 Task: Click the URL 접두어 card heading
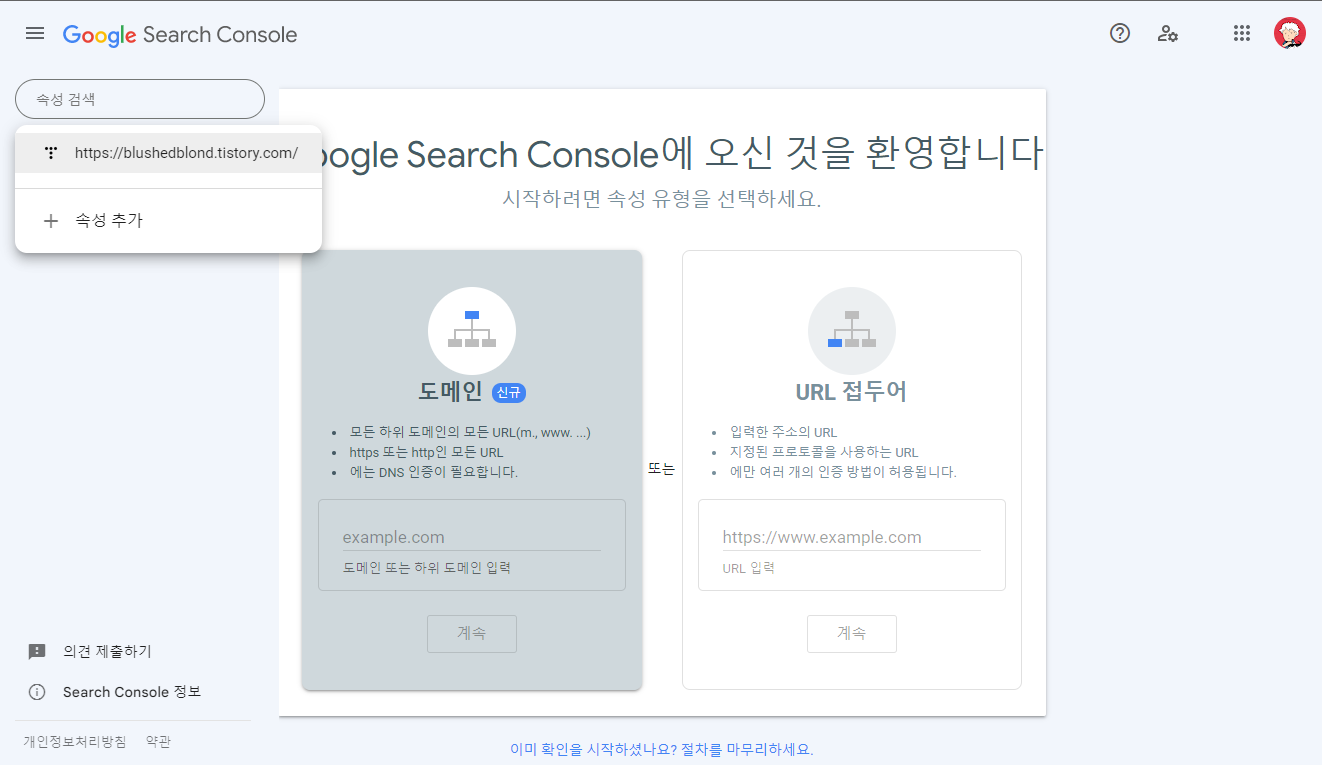click(x=851, y=392)
